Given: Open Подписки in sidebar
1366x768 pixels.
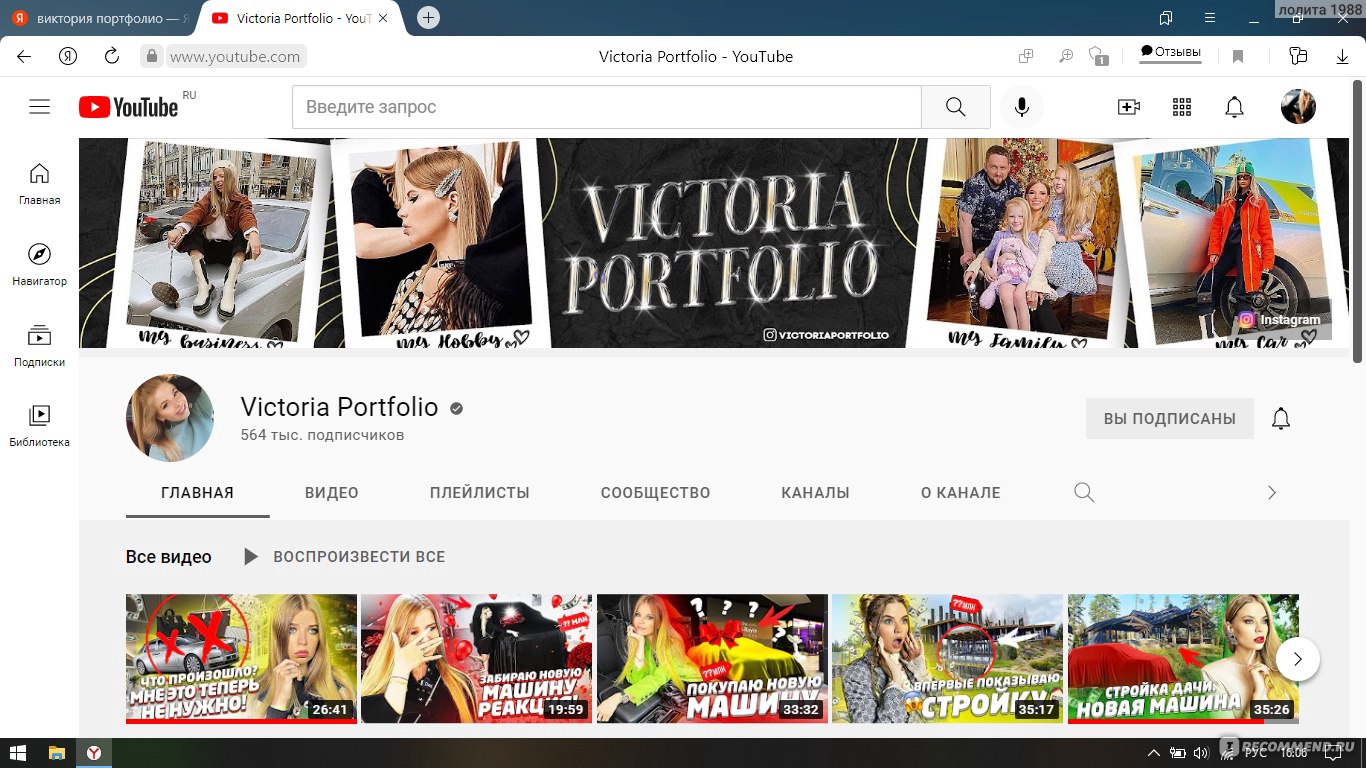Looking at the screenshot, I should [x=39, y=346].
